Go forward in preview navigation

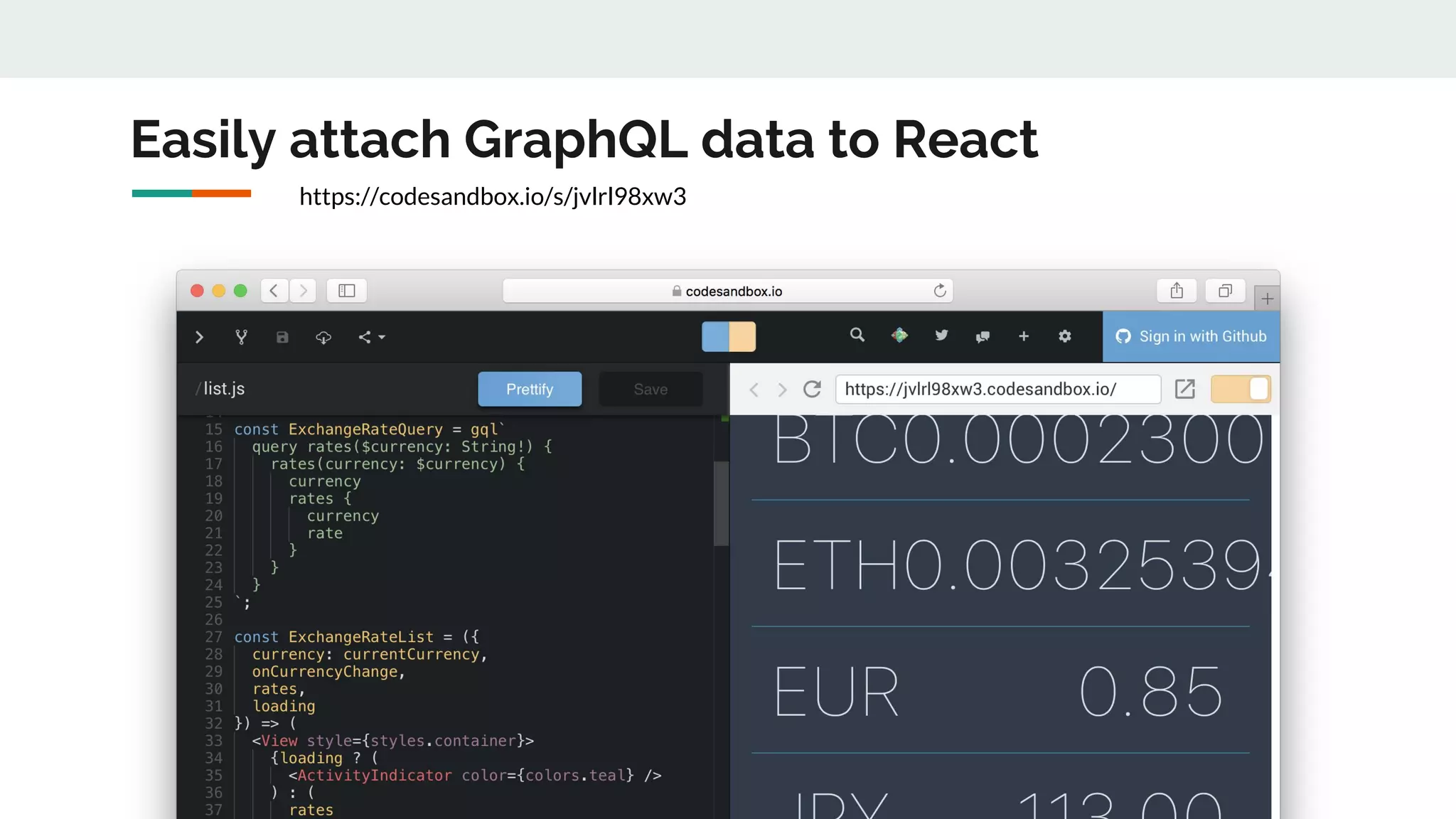(782, 390)
